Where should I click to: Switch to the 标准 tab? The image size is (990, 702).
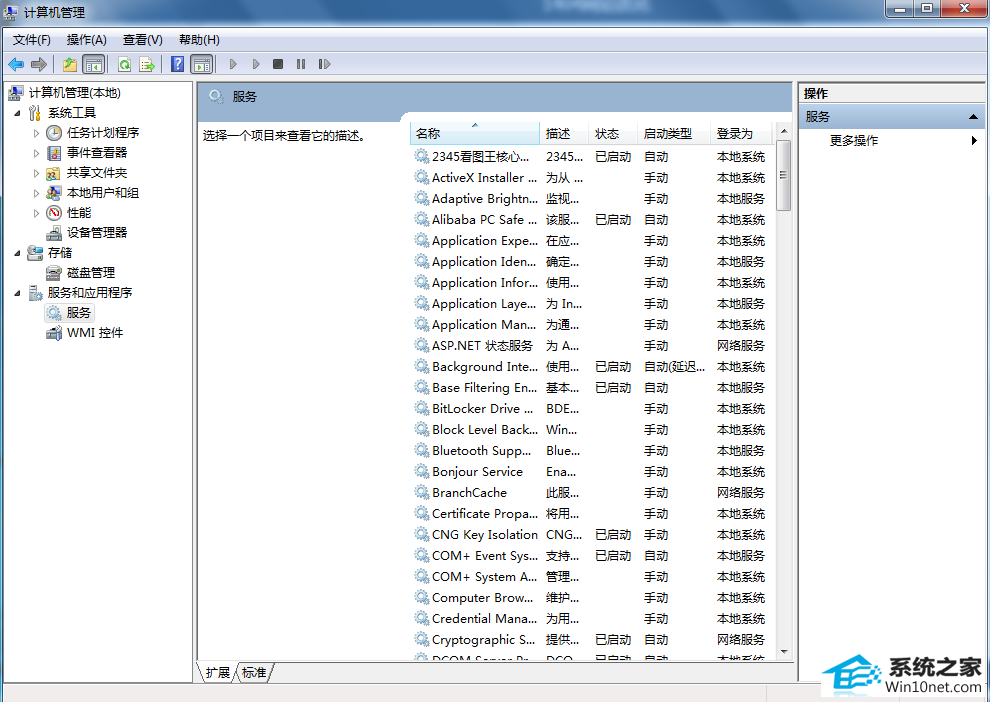click(x=254, y=672)
